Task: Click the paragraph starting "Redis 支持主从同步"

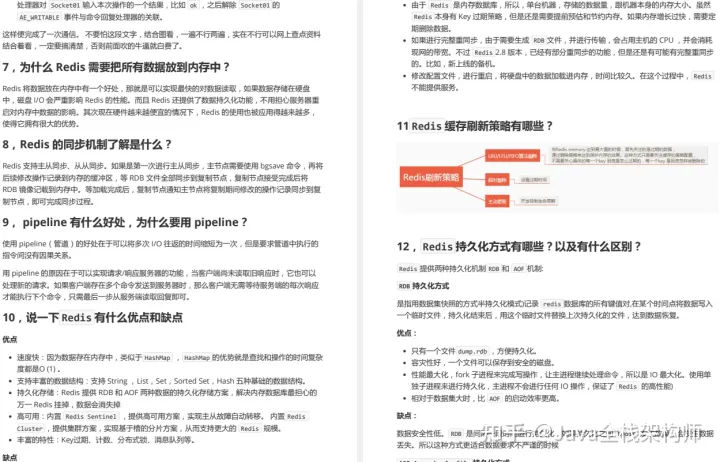Action: (163, 184)
